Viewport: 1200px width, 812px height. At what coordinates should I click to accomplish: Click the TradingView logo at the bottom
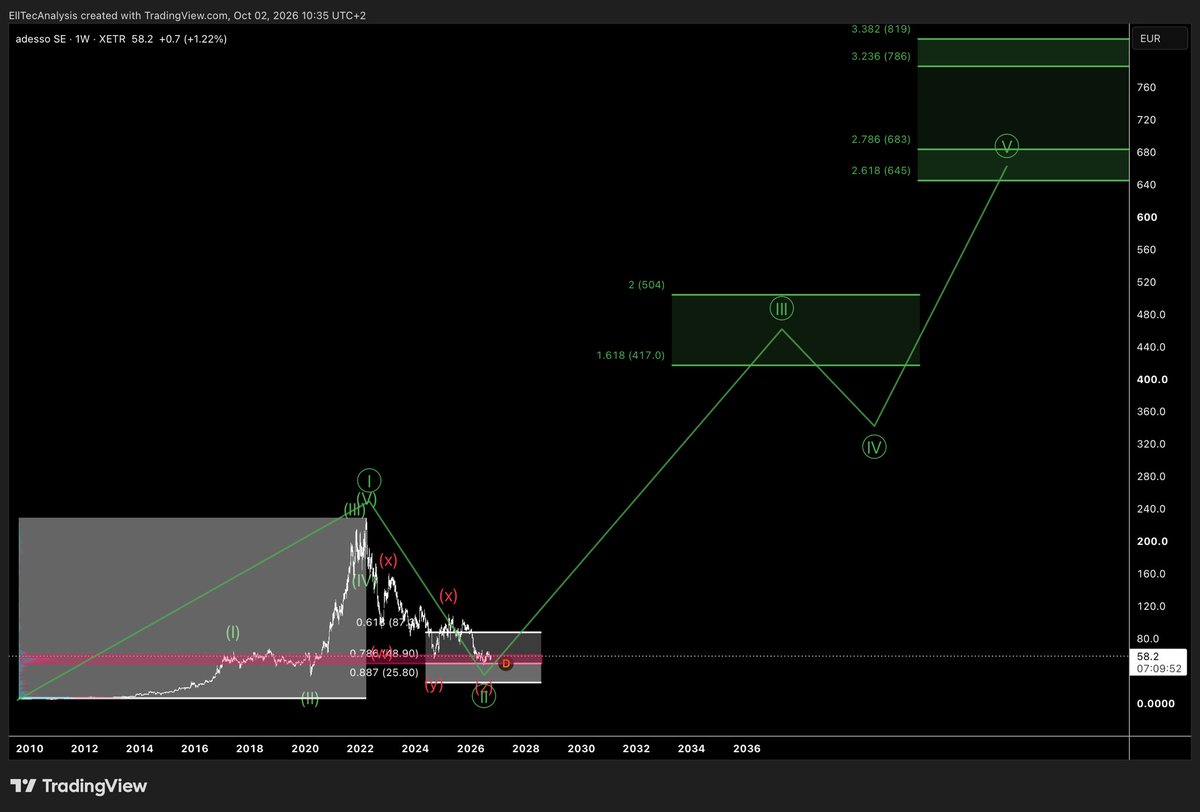point(79,786)
